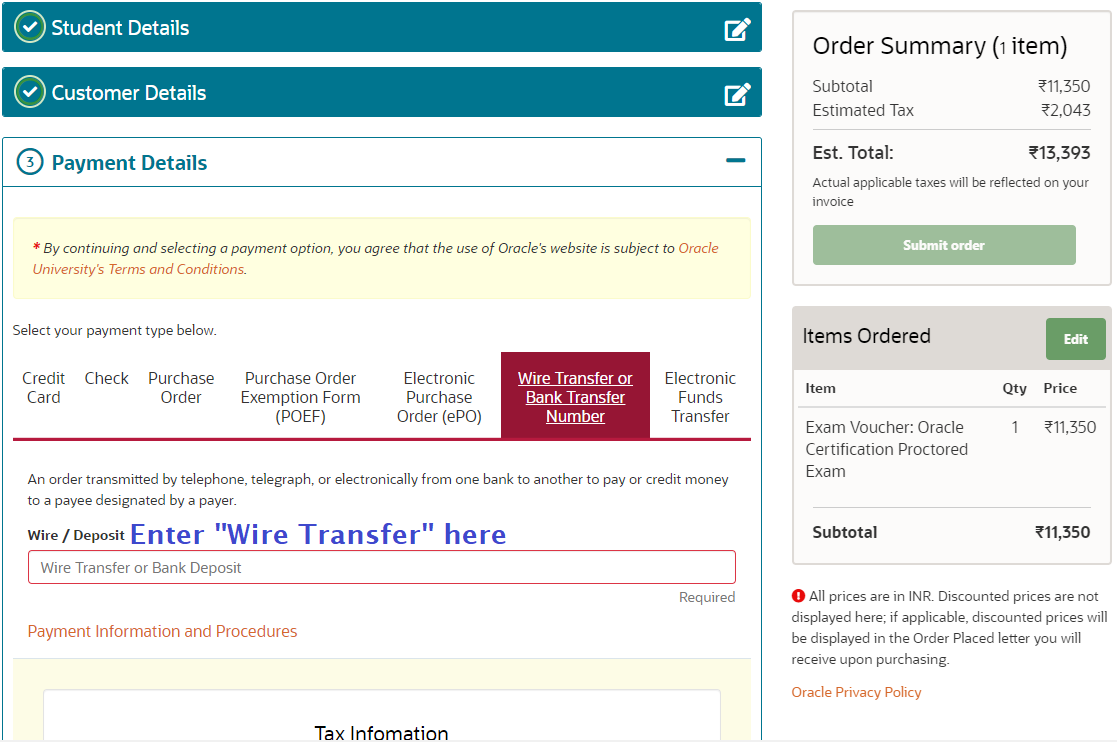
Task: Click the Submit order button
Action: tap(944, 245)
